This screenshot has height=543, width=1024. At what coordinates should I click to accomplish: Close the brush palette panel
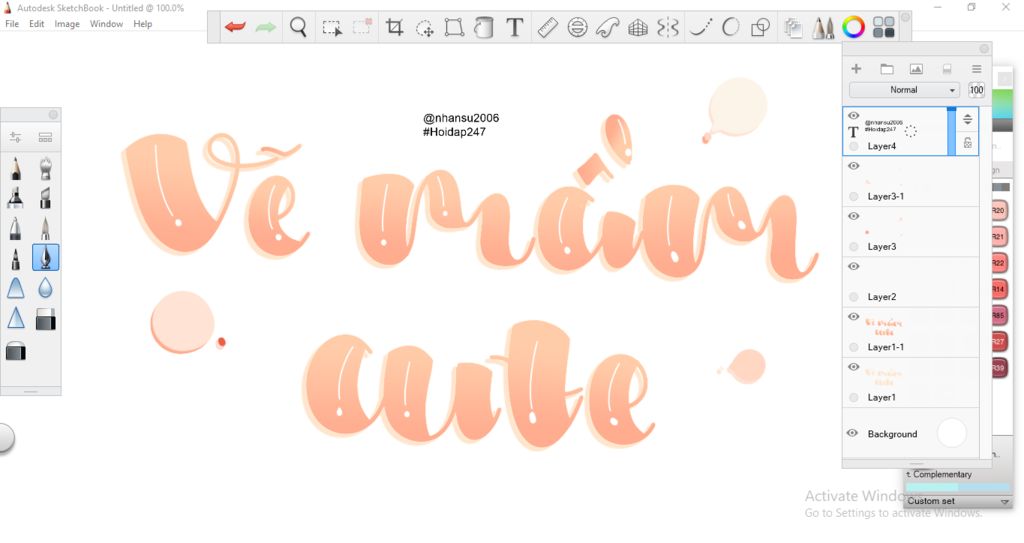(x=53, y=115)
